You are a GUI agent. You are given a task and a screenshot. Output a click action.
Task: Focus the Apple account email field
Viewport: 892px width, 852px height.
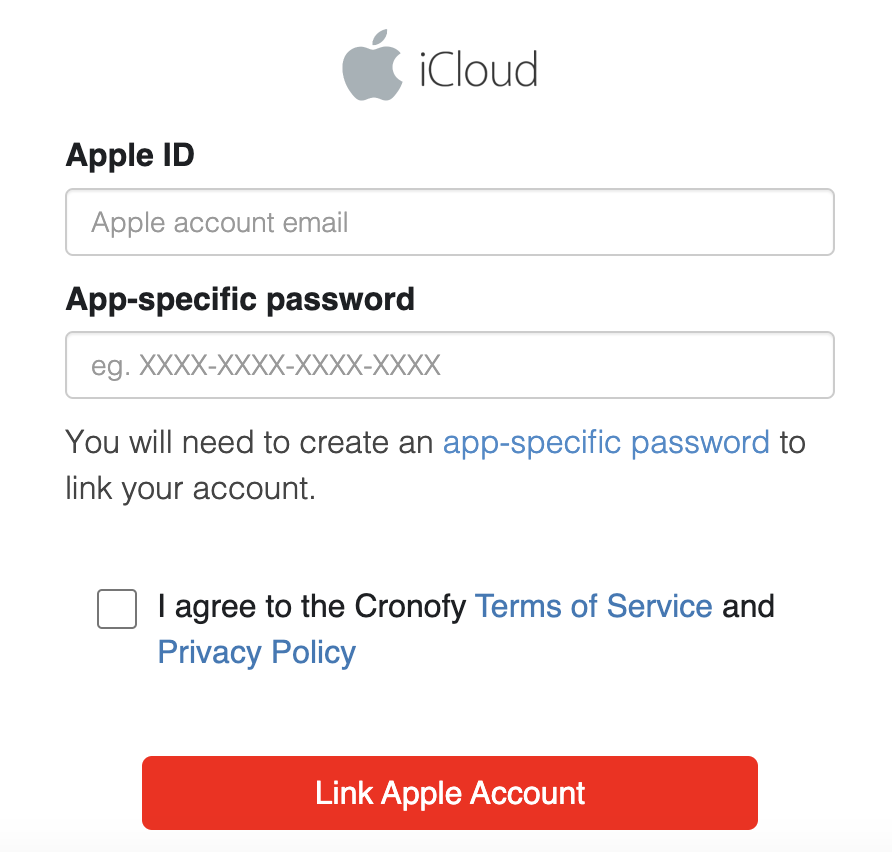(x=449, y=222)
